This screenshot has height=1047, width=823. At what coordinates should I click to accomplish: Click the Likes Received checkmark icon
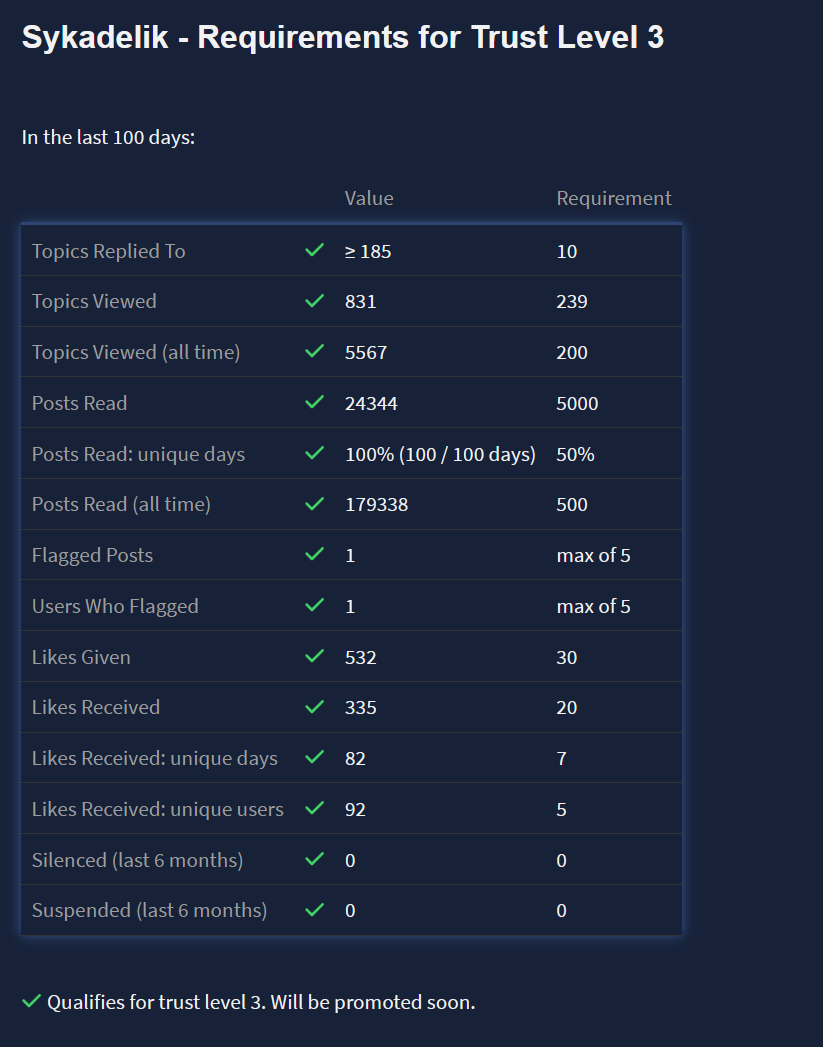tap(314, 706)
